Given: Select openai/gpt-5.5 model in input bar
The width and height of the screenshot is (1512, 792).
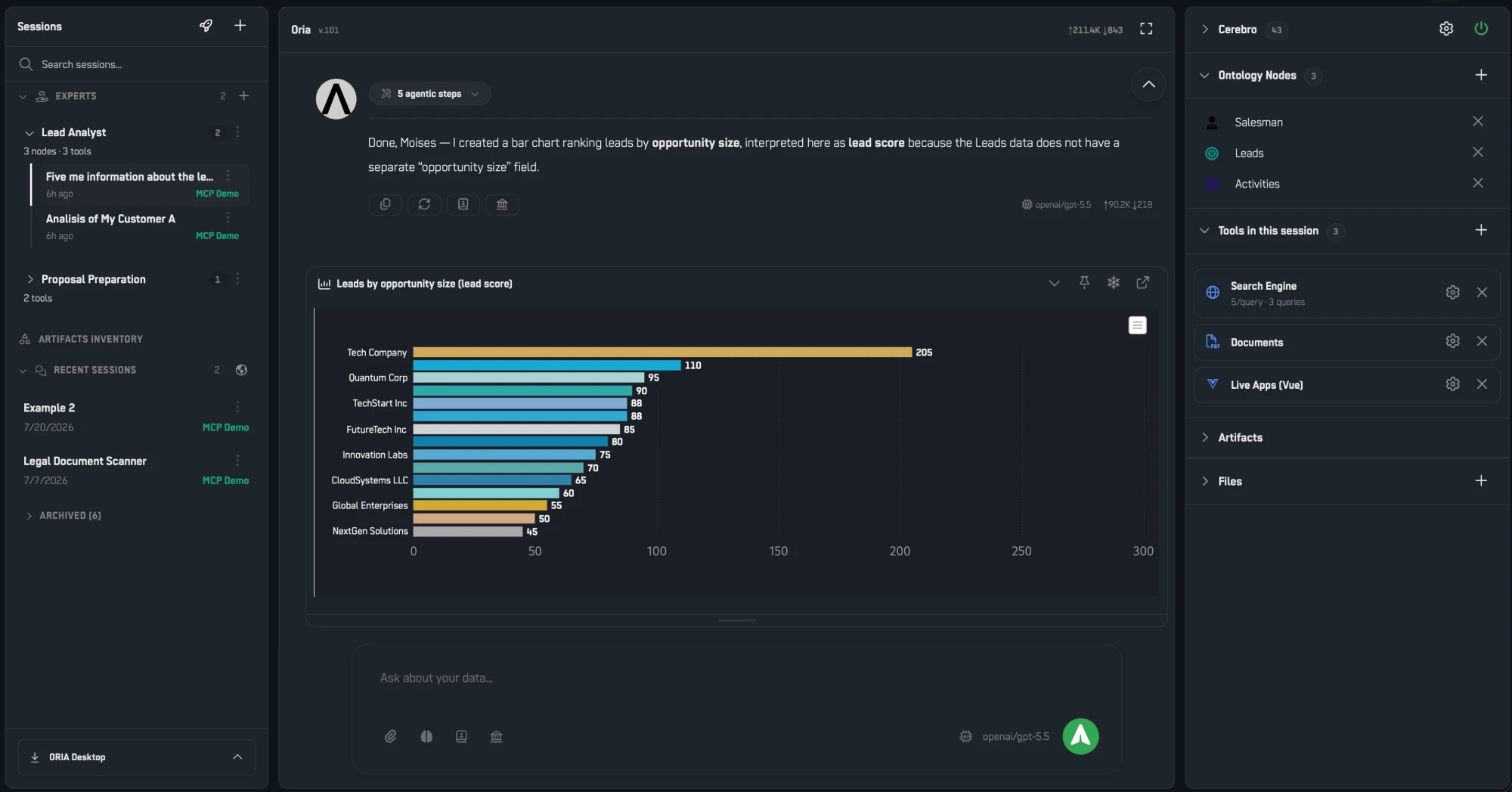Looking at the screenshot, I should 1005,736.
